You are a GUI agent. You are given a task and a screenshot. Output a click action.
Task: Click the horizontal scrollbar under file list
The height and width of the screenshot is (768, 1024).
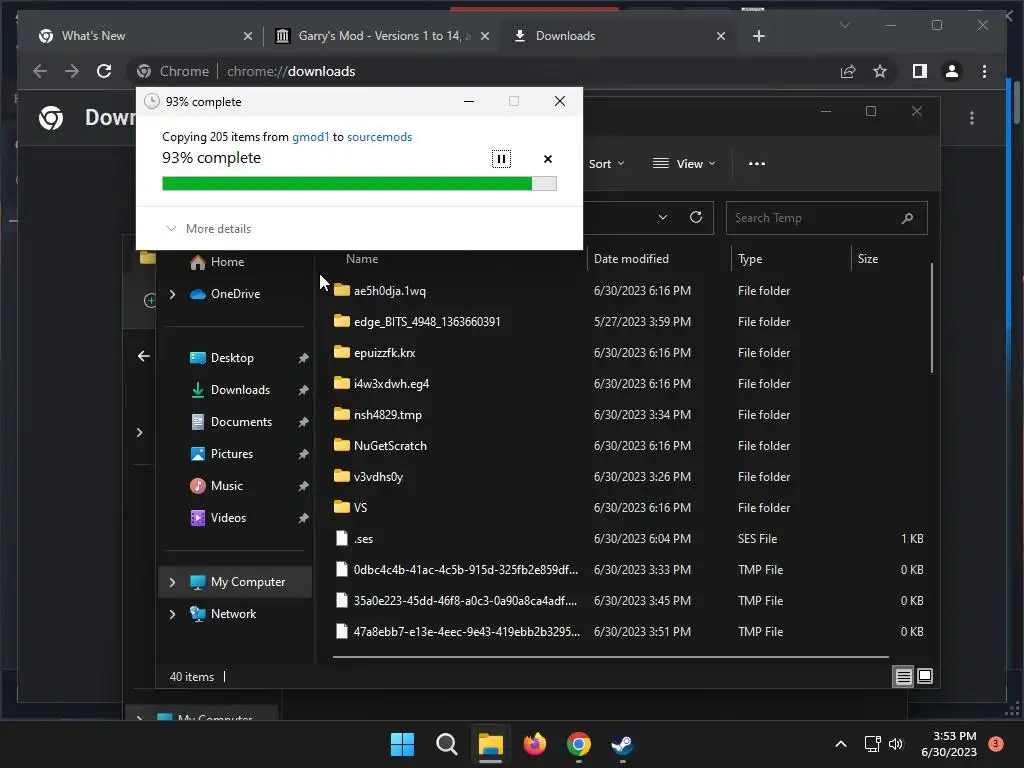[x=611, y=657]
